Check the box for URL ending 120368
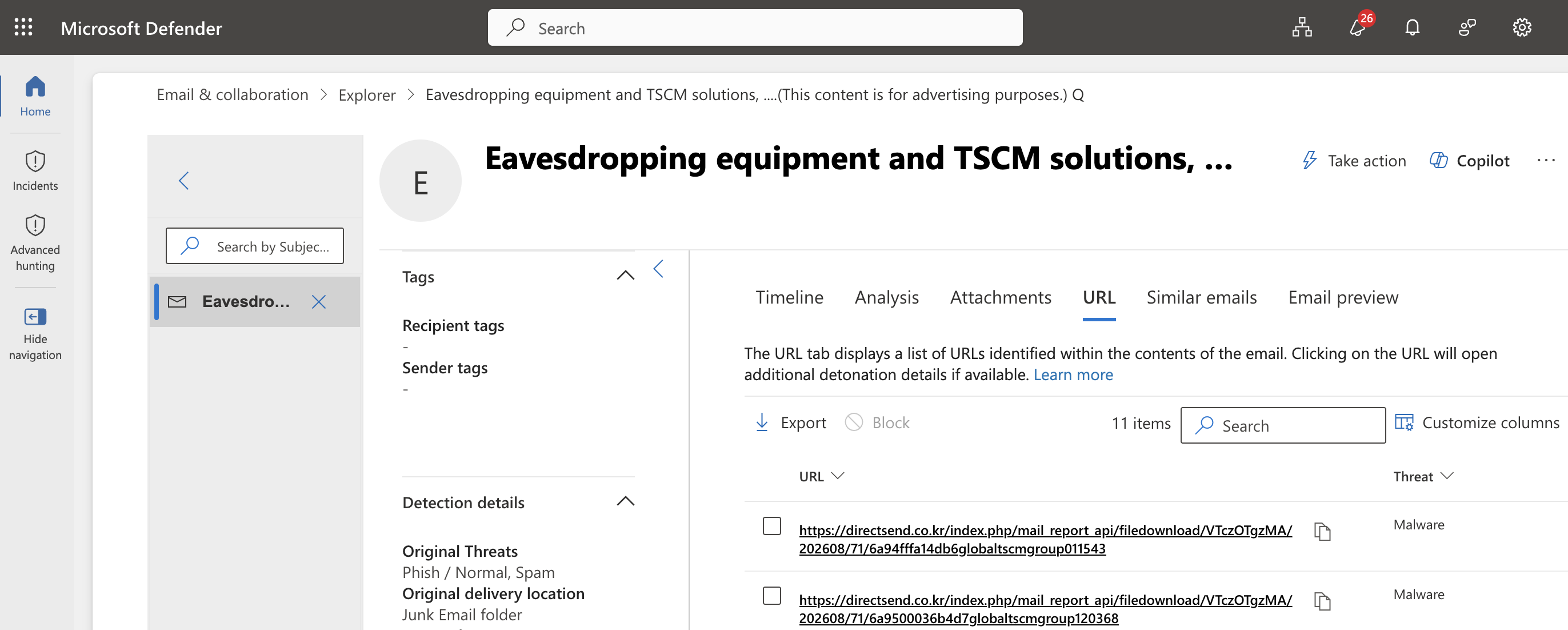 coord(772,596)
